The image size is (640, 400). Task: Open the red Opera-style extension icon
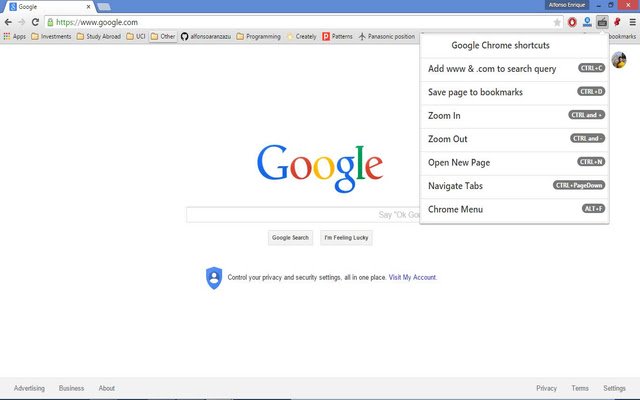click(x=572, y=22)
